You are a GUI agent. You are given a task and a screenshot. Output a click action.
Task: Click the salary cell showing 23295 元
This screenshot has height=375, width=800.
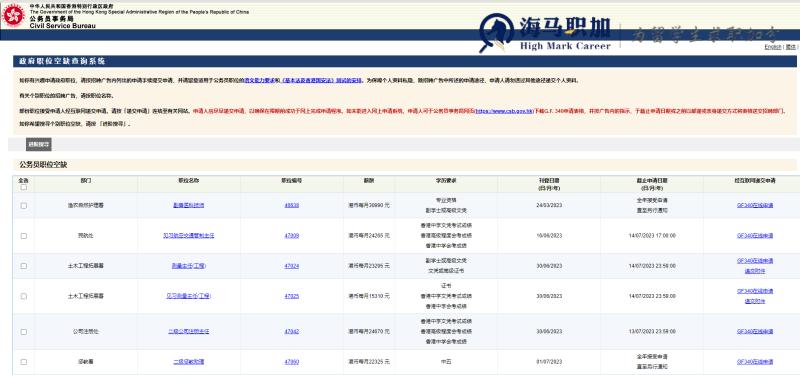pos(369,266)
